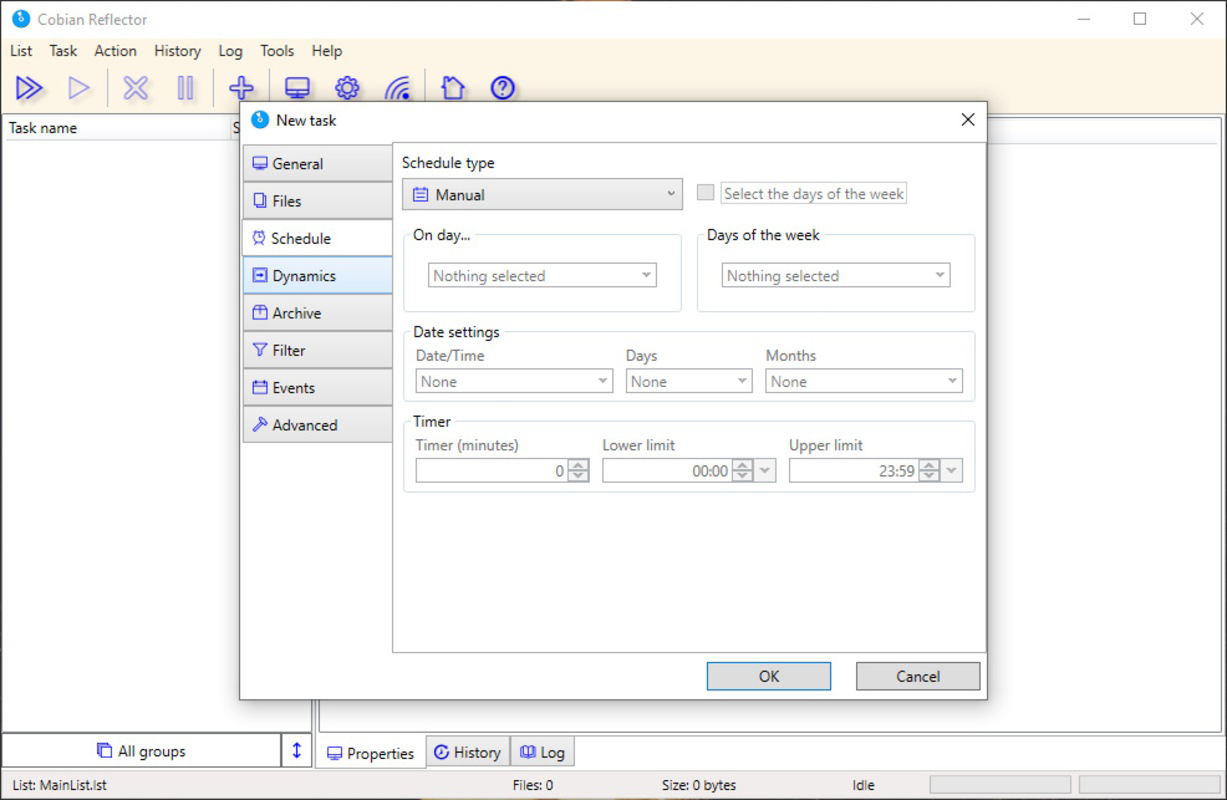Open the List menu in the menu bar
This screenshot has width=1227, height=800.
tap(21, 51)
